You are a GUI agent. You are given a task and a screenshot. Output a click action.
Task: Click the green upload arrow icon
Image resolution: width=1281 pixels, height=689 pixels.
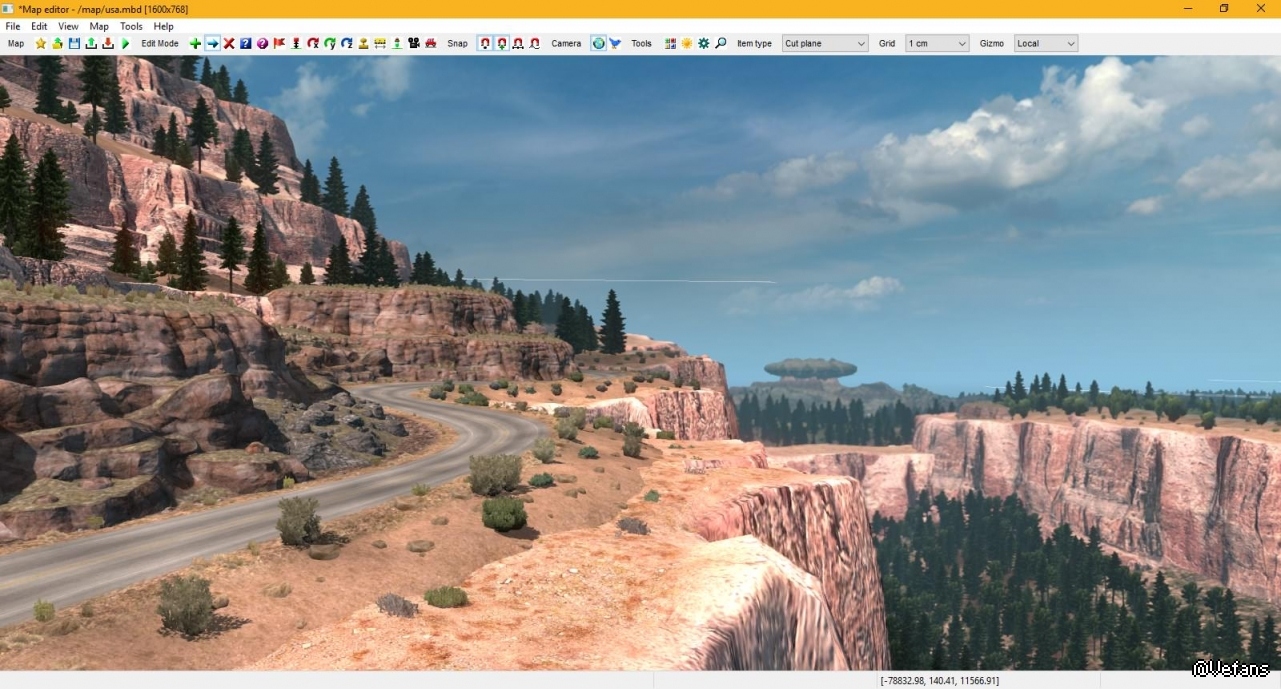(91, 44)
